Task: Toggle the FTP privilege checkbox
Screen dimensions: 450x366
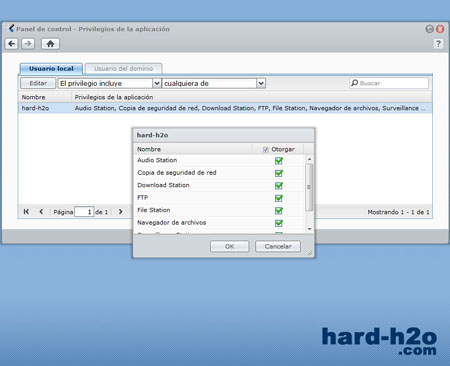Action: (279, 198)
